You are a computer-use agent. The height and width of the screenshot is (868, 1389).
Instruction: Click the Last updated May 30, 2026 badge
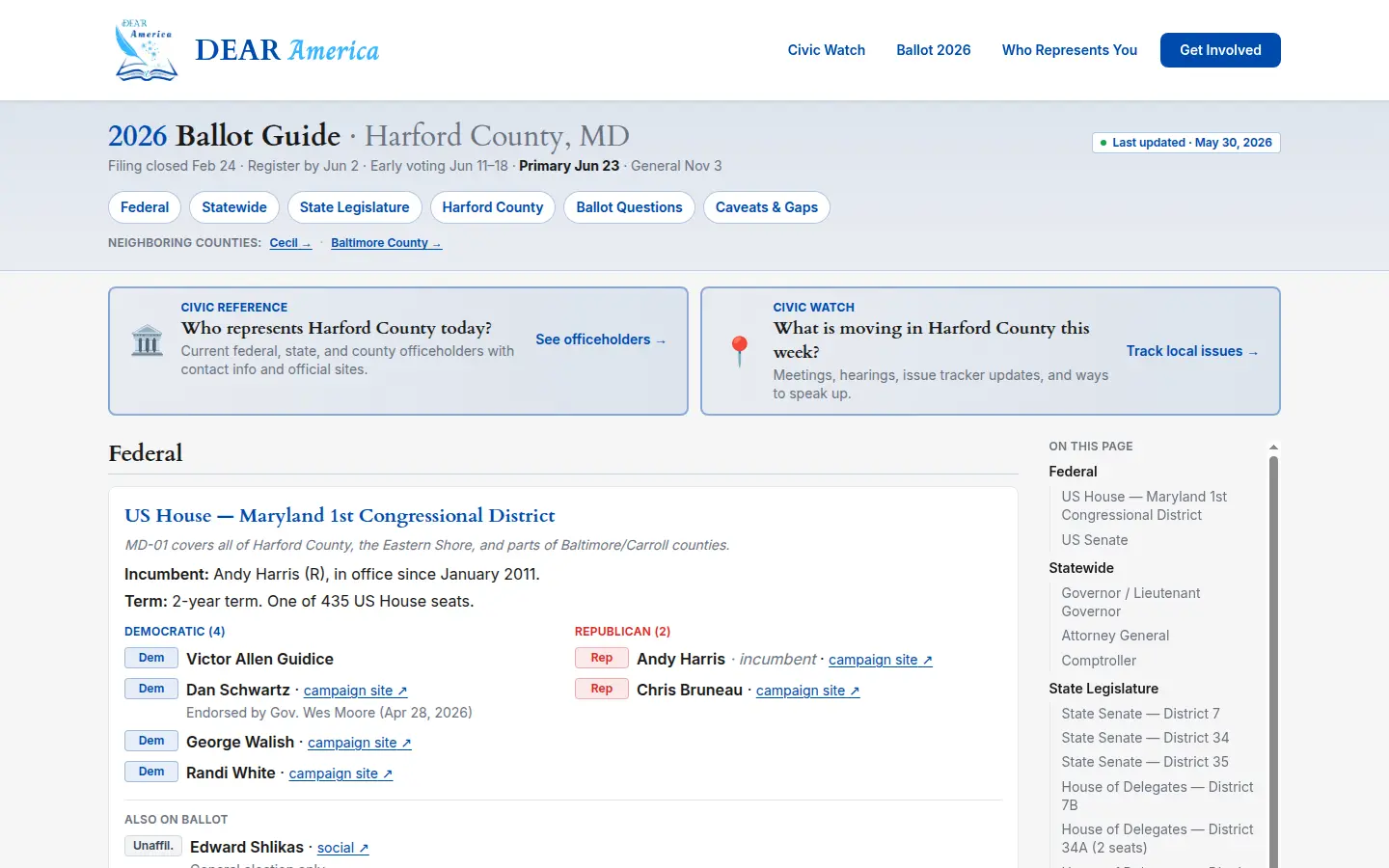(x=1186, y=143)
